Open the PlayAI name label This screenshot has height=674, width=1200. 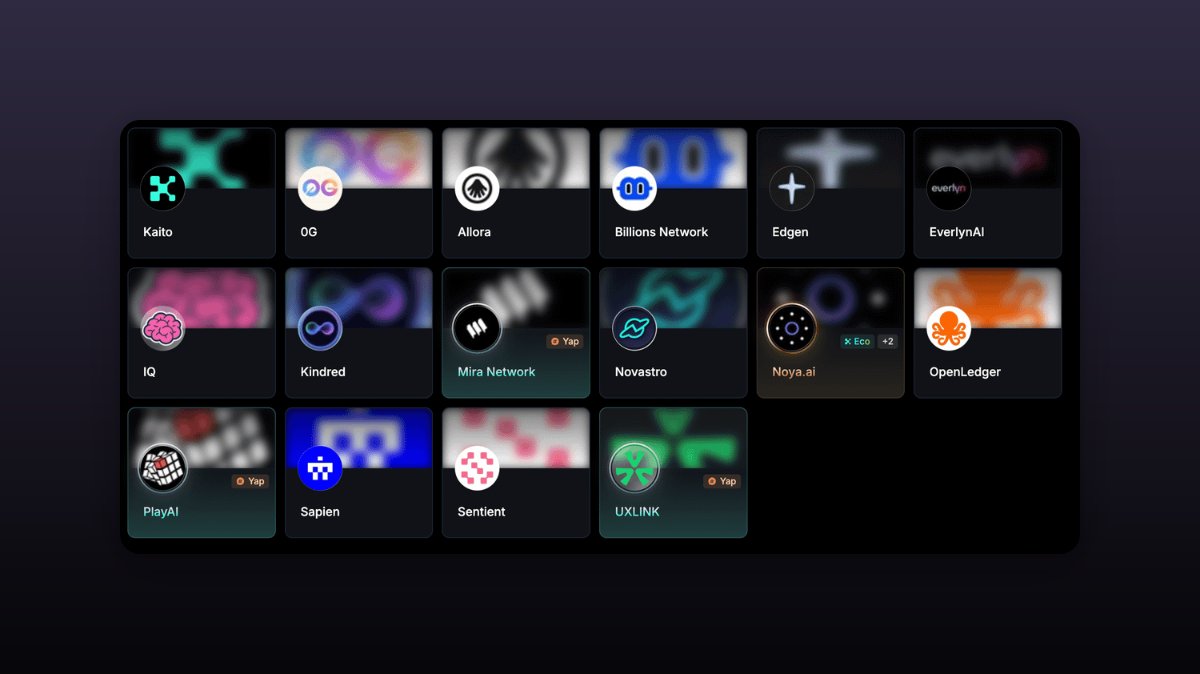pos(161,512)
